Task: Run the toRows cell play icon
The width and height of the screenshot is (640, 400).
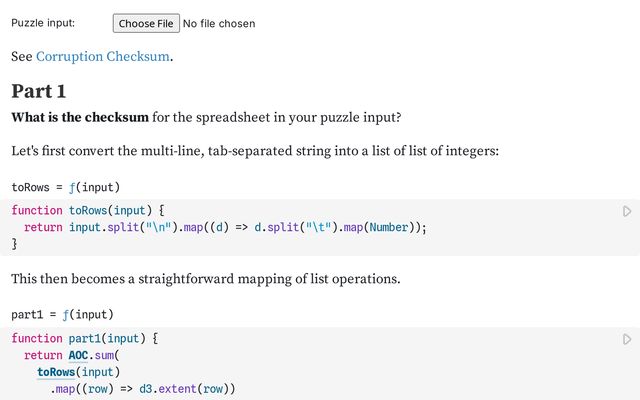Action: pos(627,211)
